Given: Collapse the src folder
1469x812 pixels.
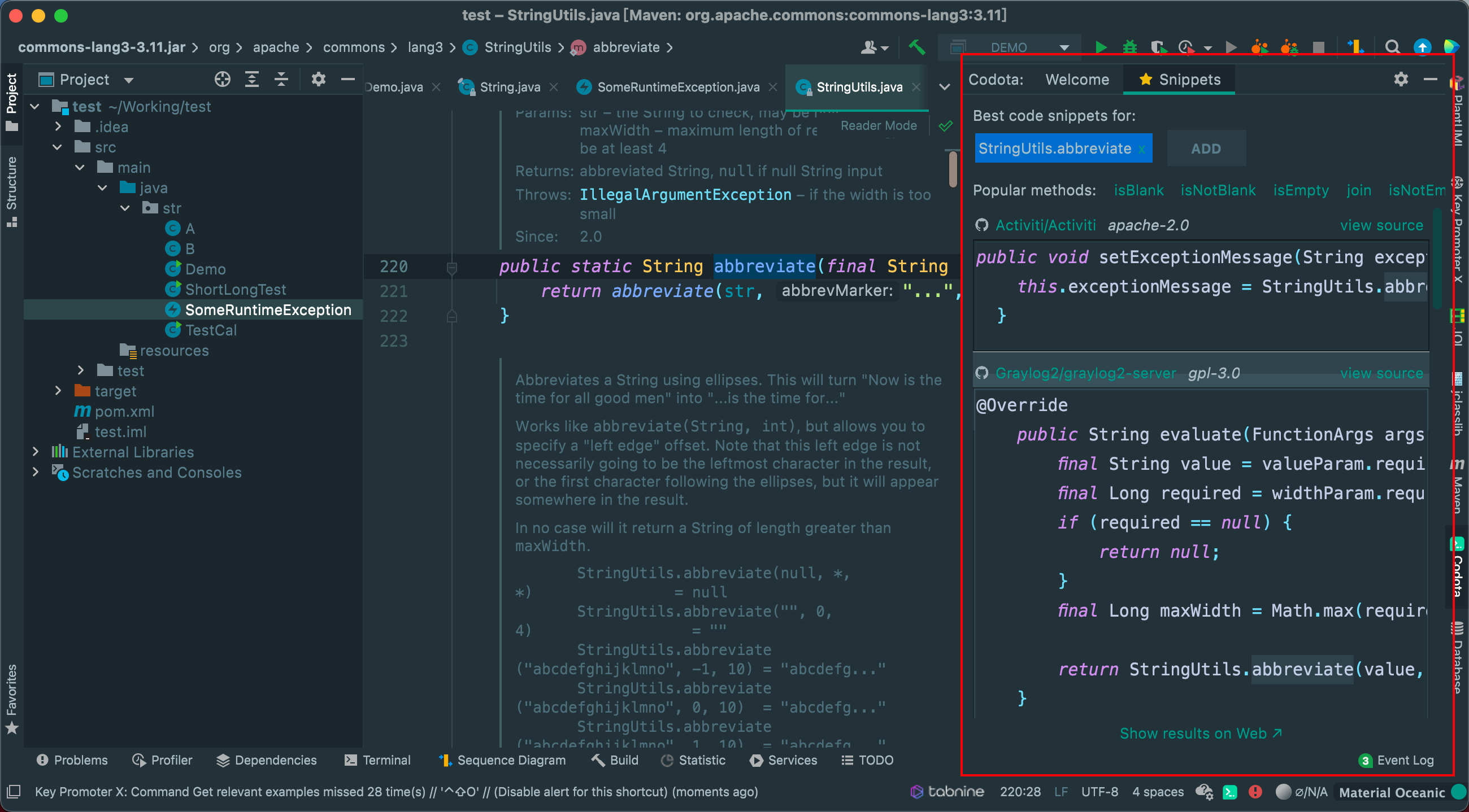Looking at the screenshot, I should pos(58,147).
